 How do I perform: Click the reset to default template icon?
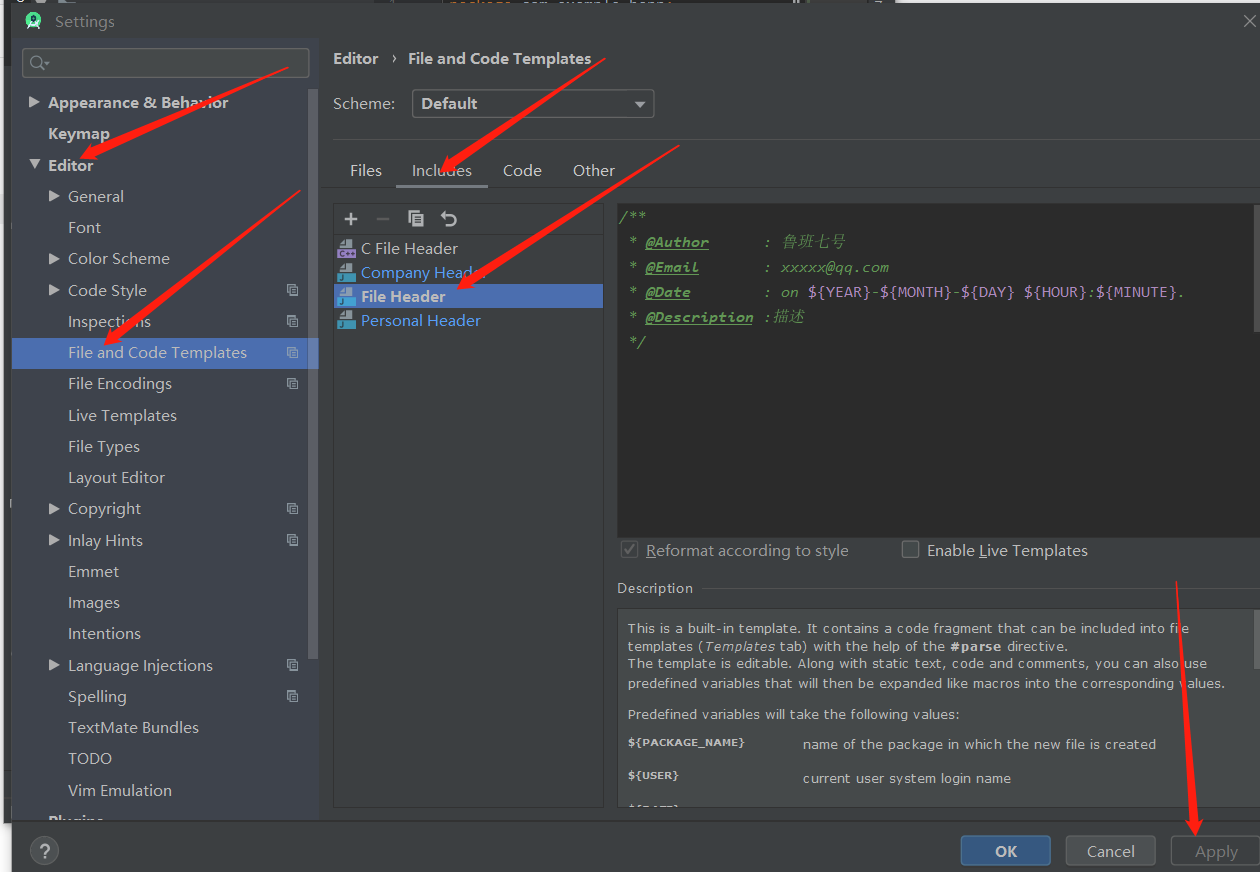pyautogui.click(x=448, y=218)
